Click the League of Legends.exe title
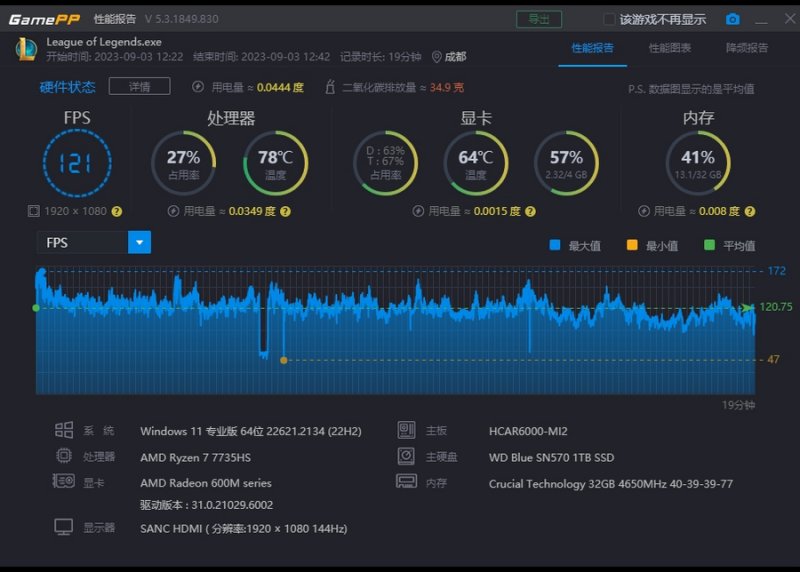The width and height of the screenshot is (800, 572). click(104, 42)
